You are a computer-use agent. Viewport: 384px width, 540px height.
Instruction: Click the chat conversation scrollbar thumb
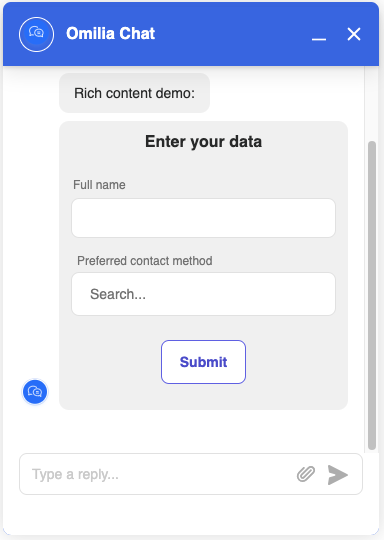point(372,295)
